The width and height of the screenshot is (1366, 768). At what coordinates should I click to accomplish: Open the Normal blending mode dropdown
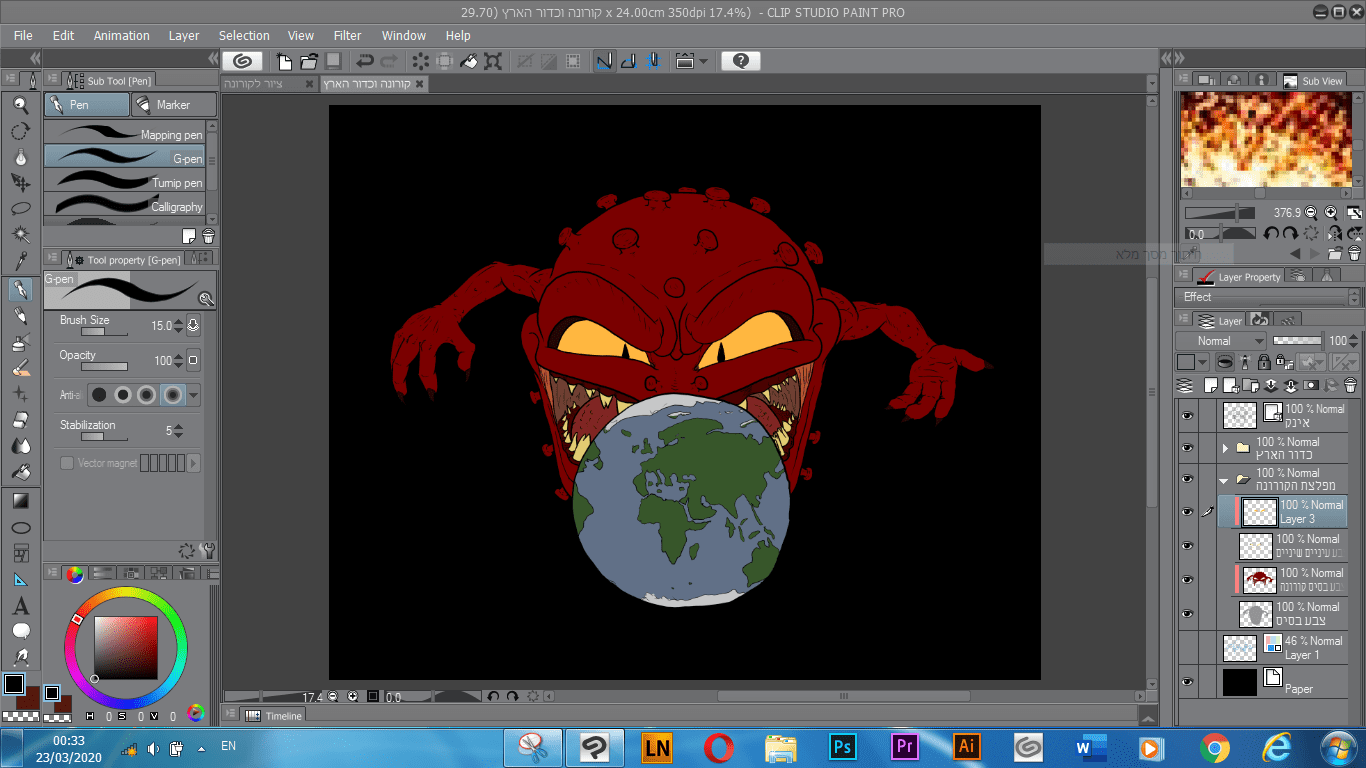[x=1220, y=341]
